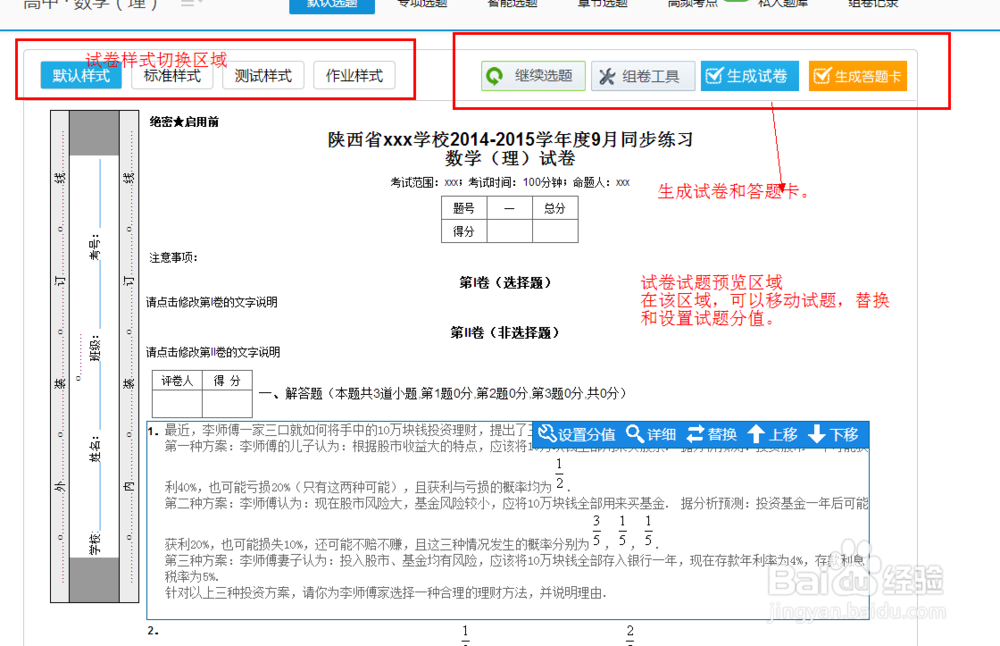Switch to the 专项选题 tab
Screen dimensions: 1000x646
pos(421,4)
